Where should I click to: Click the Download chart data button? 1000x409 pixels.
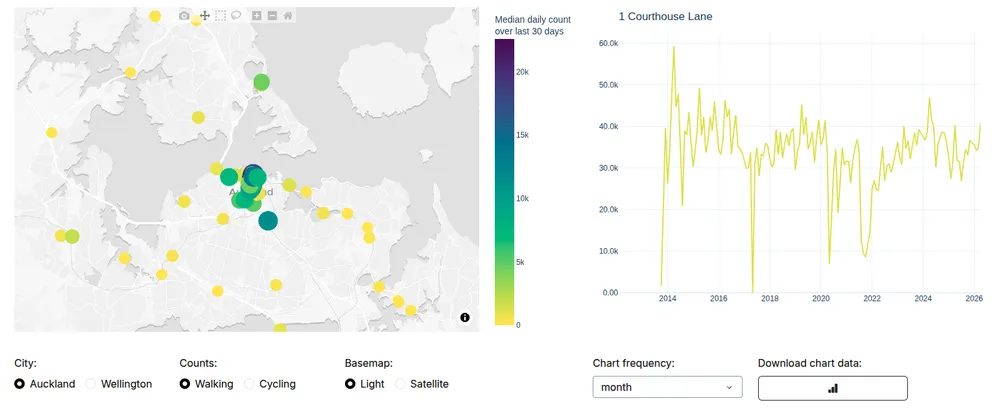(x=832, y=387)
